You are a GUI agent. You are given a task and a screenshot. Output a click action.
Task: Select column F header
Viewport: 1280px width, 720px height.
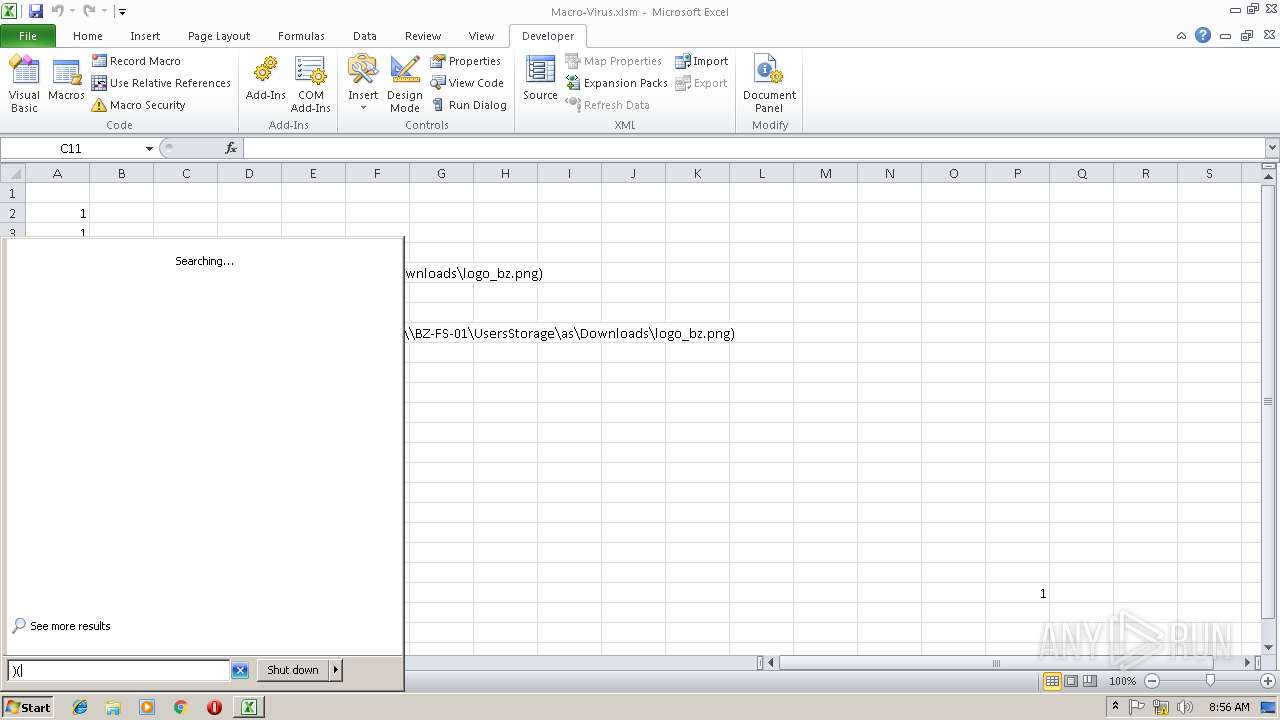click(377, 173)
